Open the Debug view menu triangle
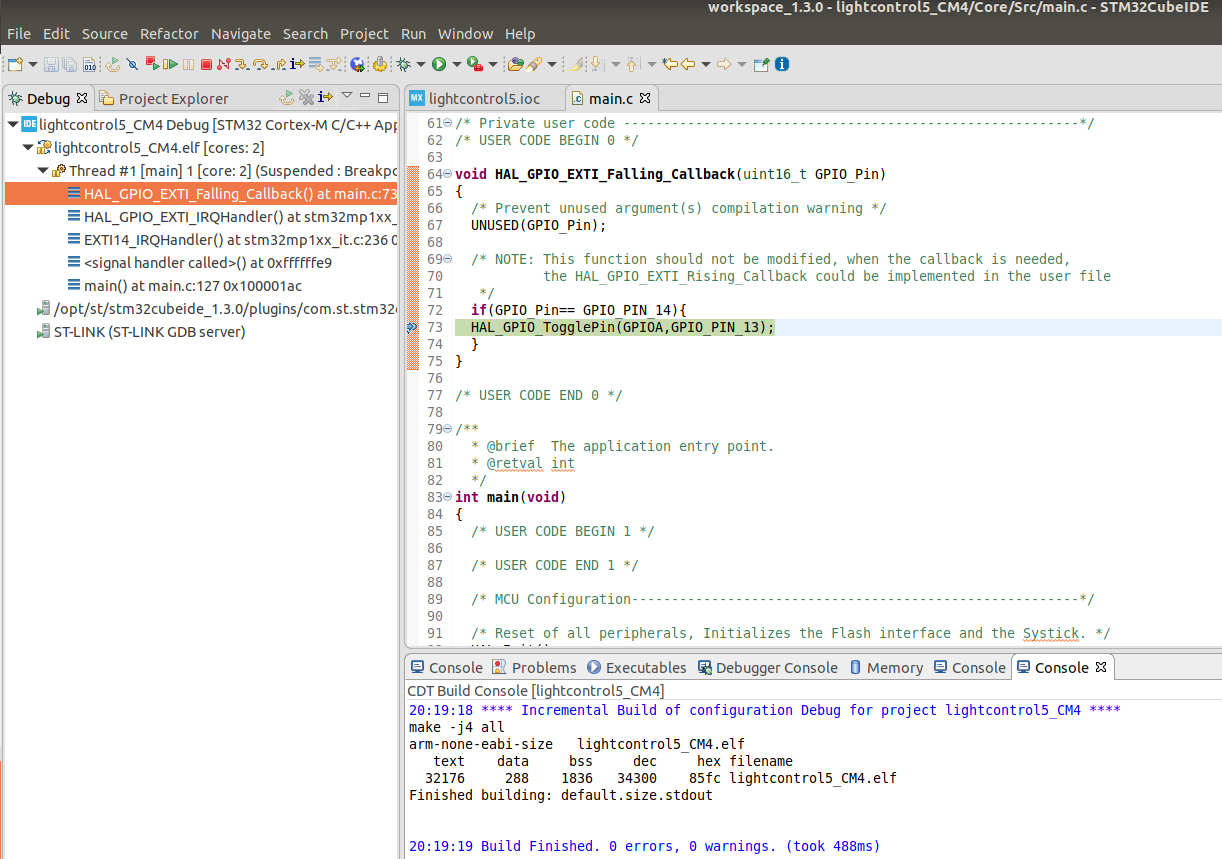Image resolution: width=1222 pixels, height=859 pixels. [347, 95]
